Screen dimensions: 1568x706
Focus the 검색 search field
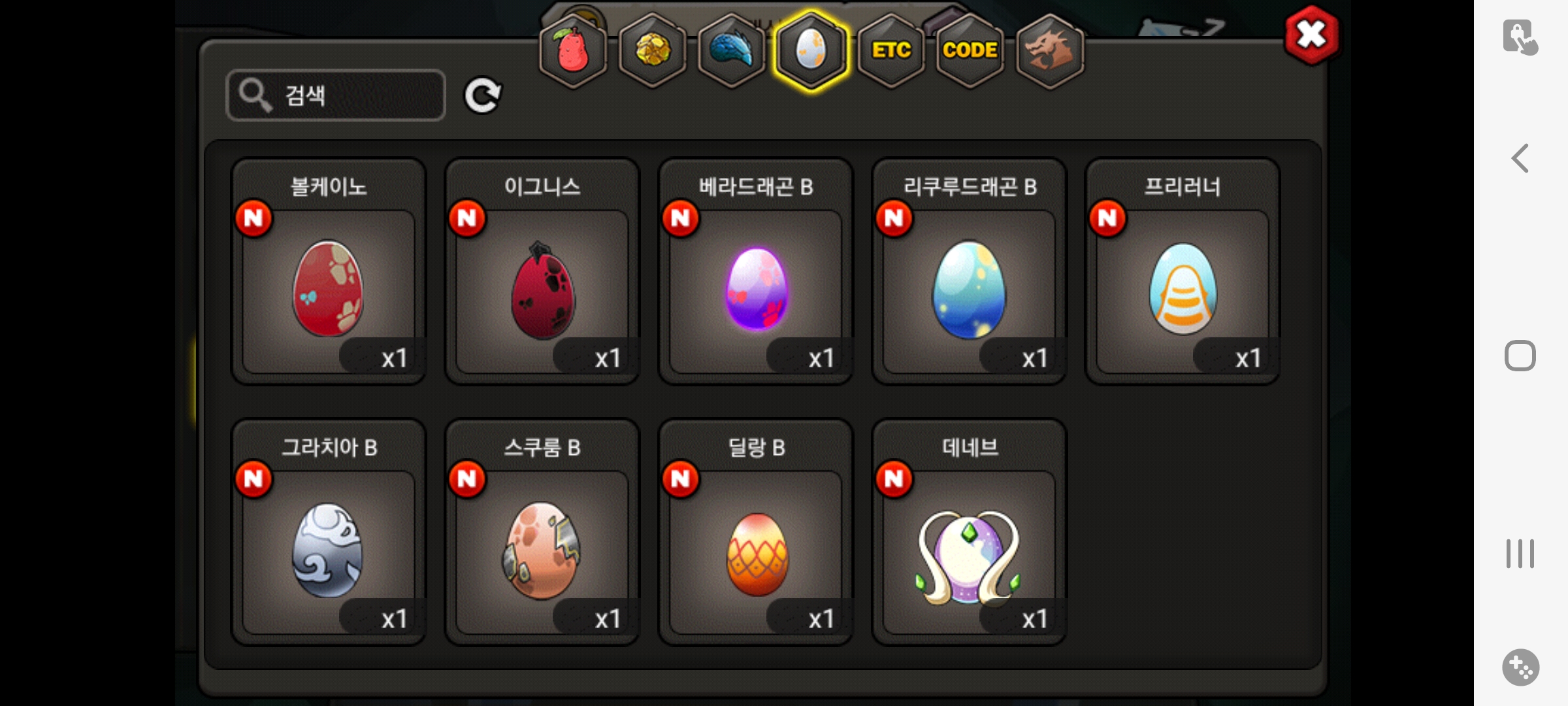(x=336, y=95)
